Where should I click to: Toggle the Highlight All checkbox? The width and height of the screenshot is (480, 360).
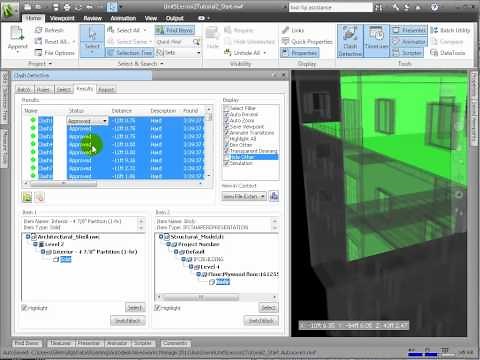[226, 139]
